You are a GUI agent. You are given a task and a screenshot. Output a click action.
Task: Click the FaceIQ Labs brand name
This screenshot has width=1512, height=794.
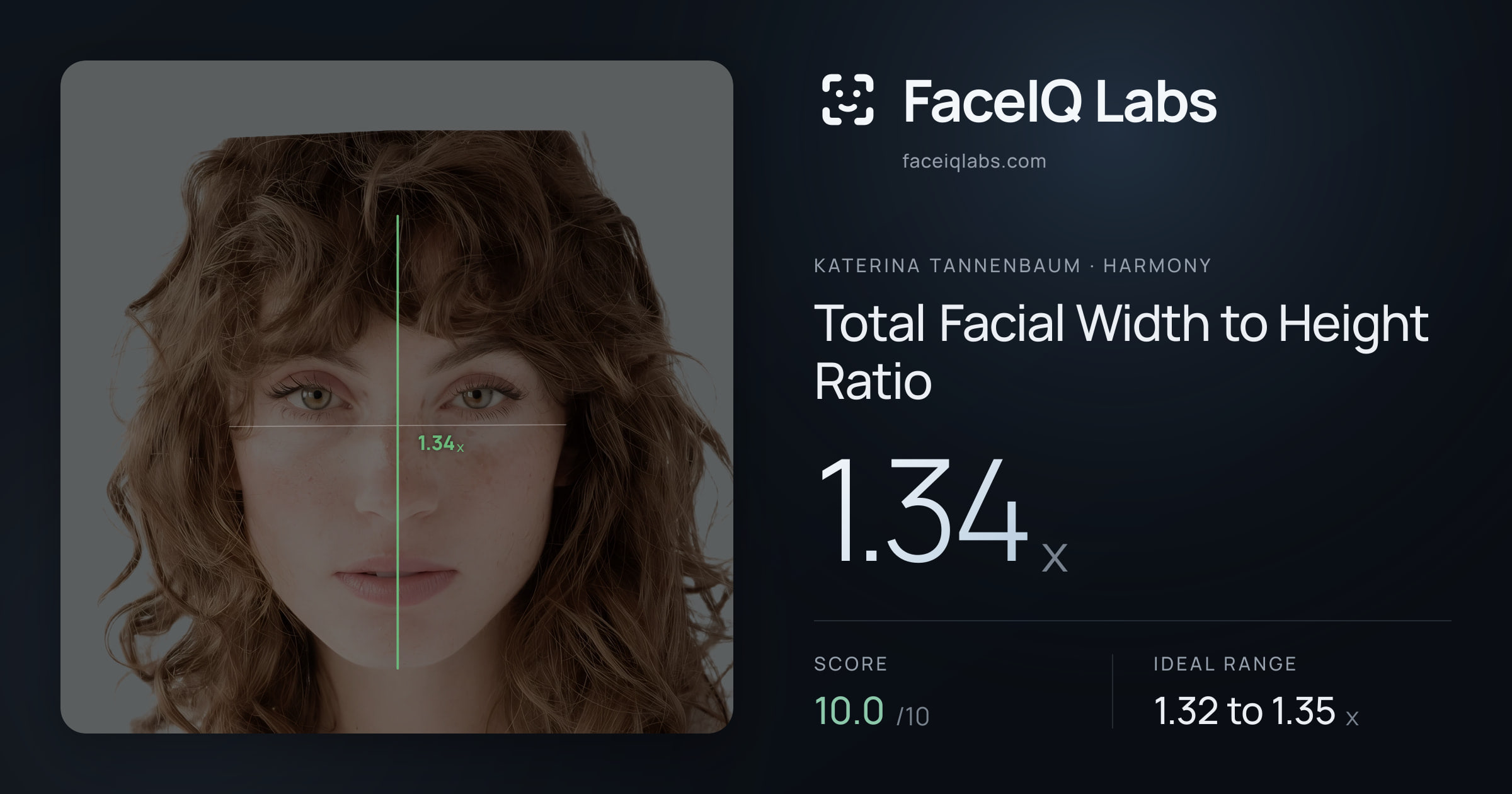point(1060,101)
